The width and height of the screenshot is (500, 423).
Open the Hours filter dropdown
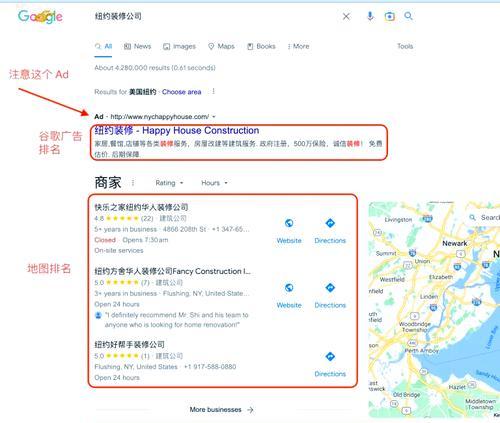point(214,183)
